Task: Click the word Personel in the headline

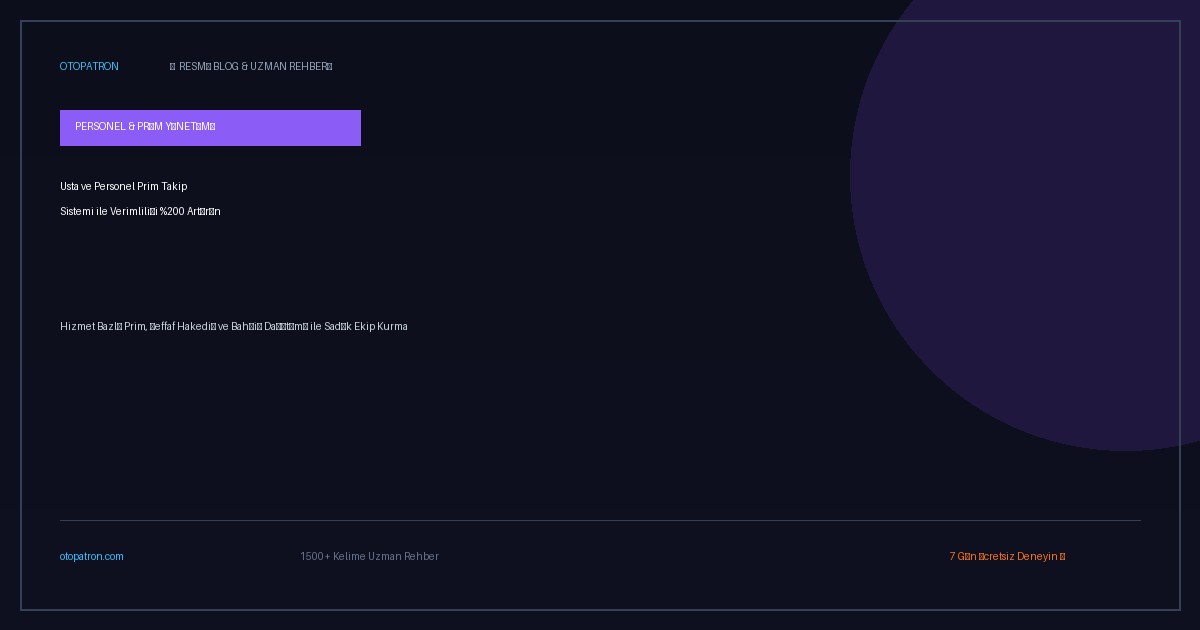Action: [114, 187]
